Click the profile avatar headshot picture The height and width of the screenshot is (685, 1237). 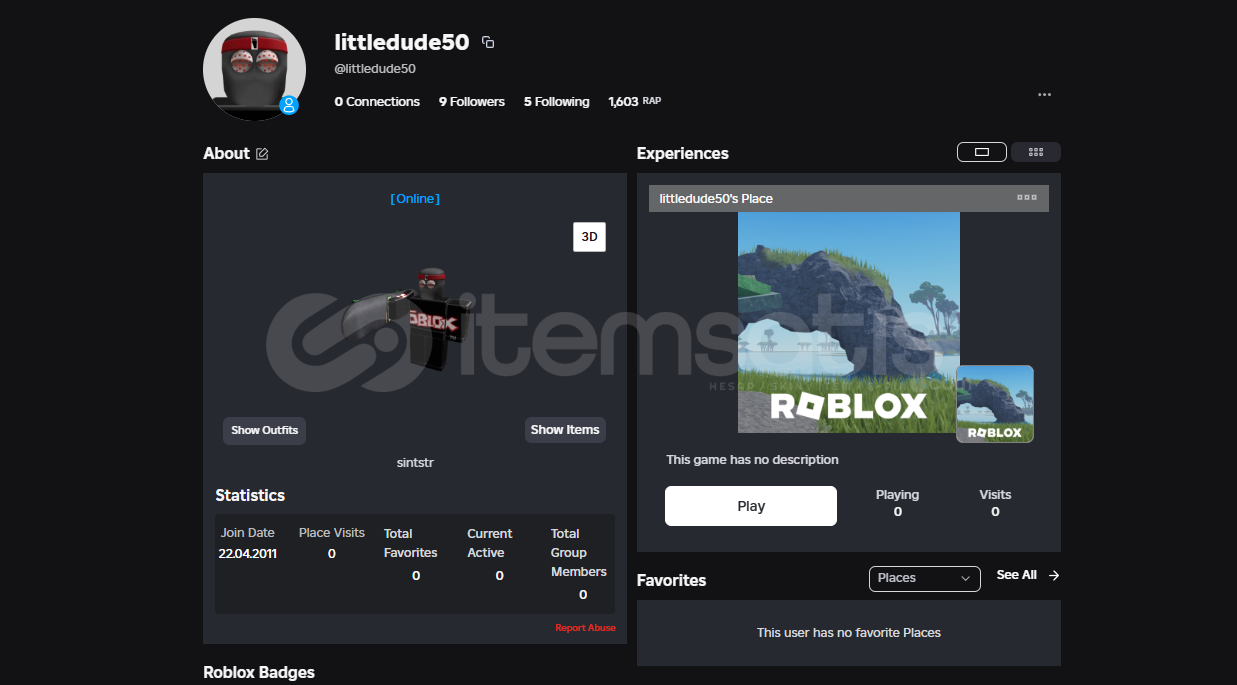254,69
